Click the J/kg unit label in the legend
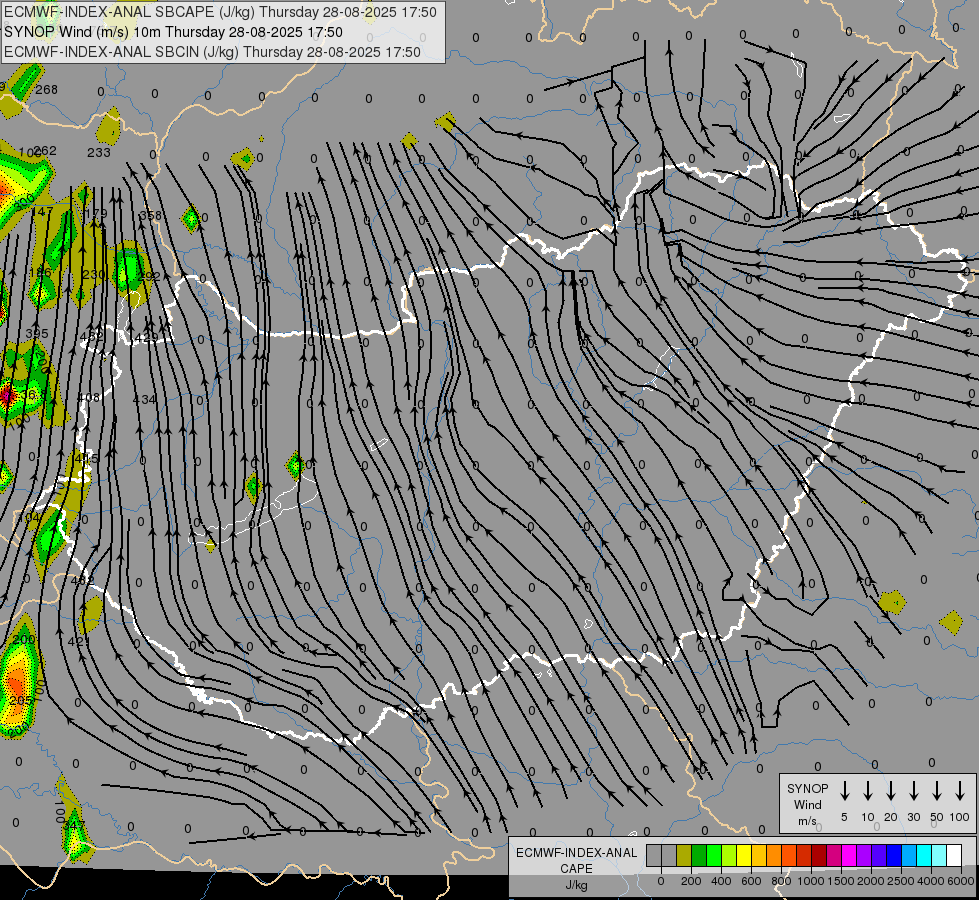The height and width of the screenshot is (900, 979). coord(576,885)
